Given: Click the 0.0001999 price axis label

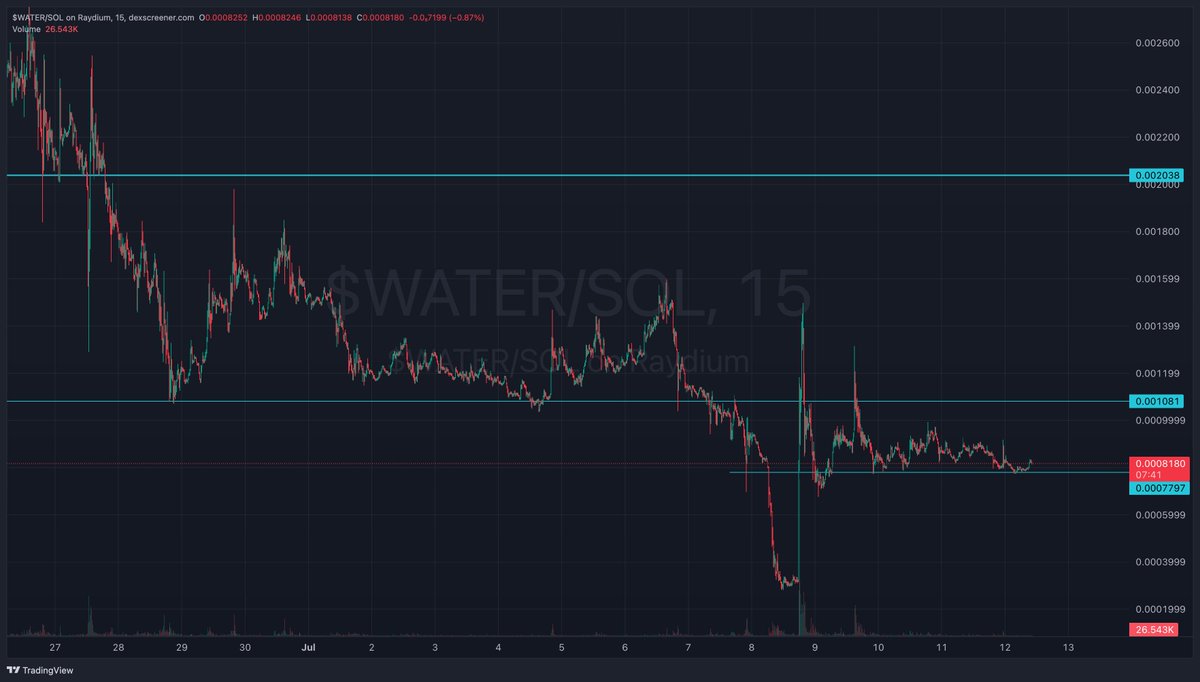Looking at the screenshot, I should click(1160, 609).
